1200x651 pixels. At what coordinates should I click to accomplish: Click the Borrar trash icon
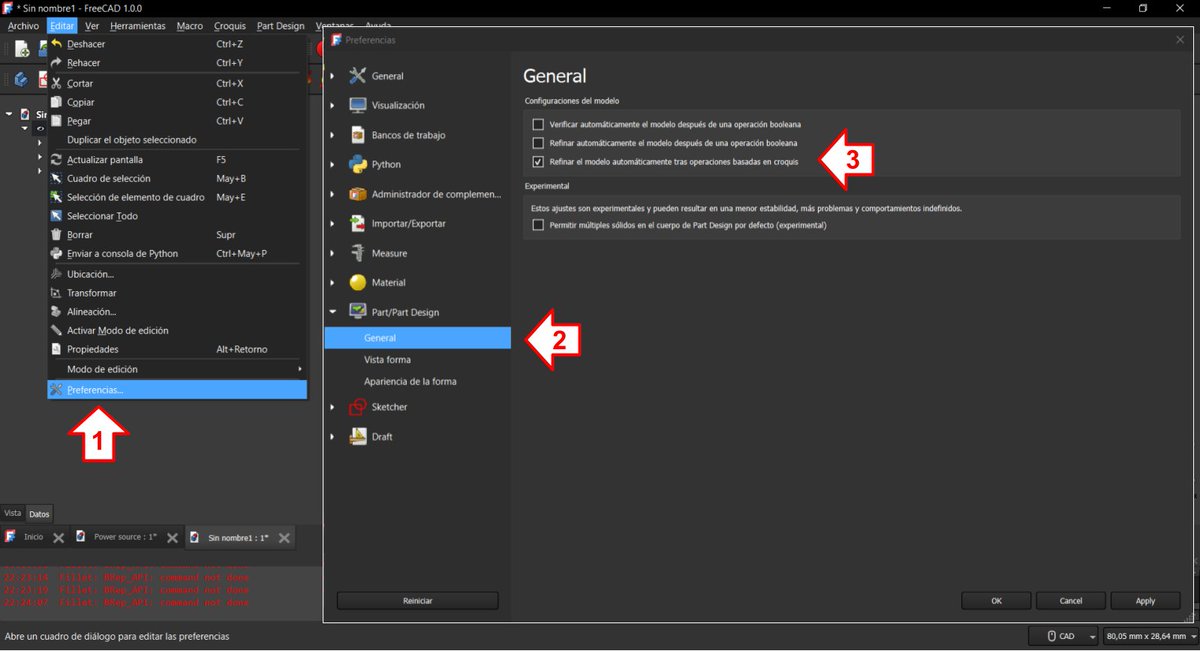coord(57,235)
